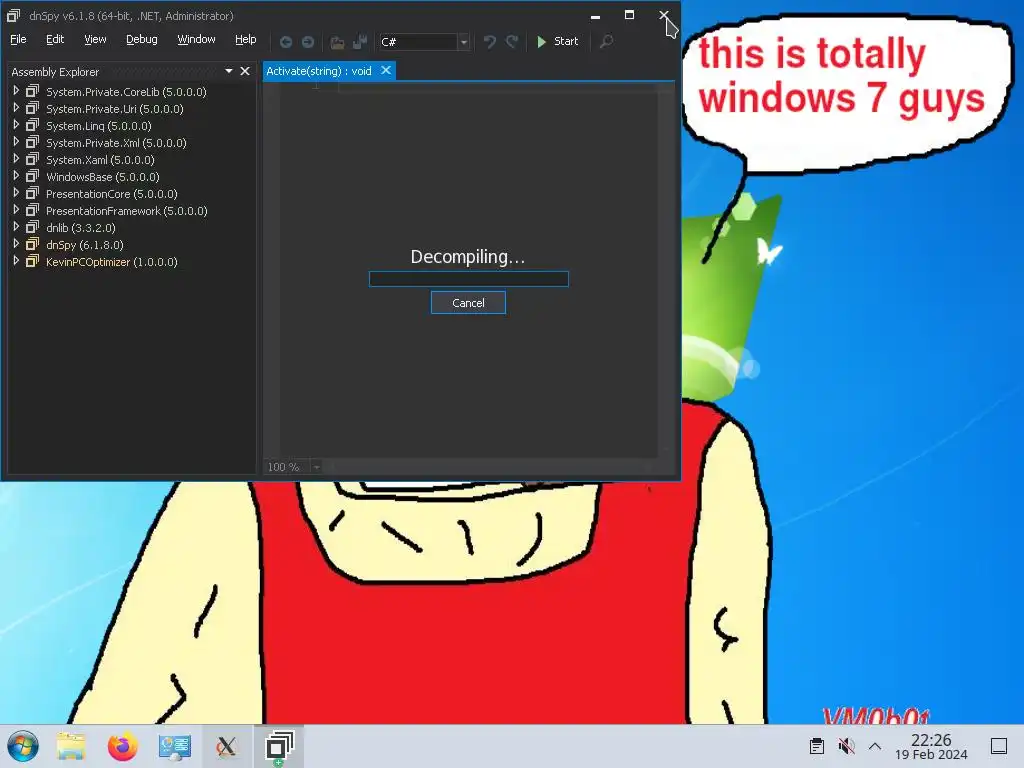Select System.Xaml (5.0.0.0) assembly
The width and height of the screenshot is (1024, 768).
100,160
